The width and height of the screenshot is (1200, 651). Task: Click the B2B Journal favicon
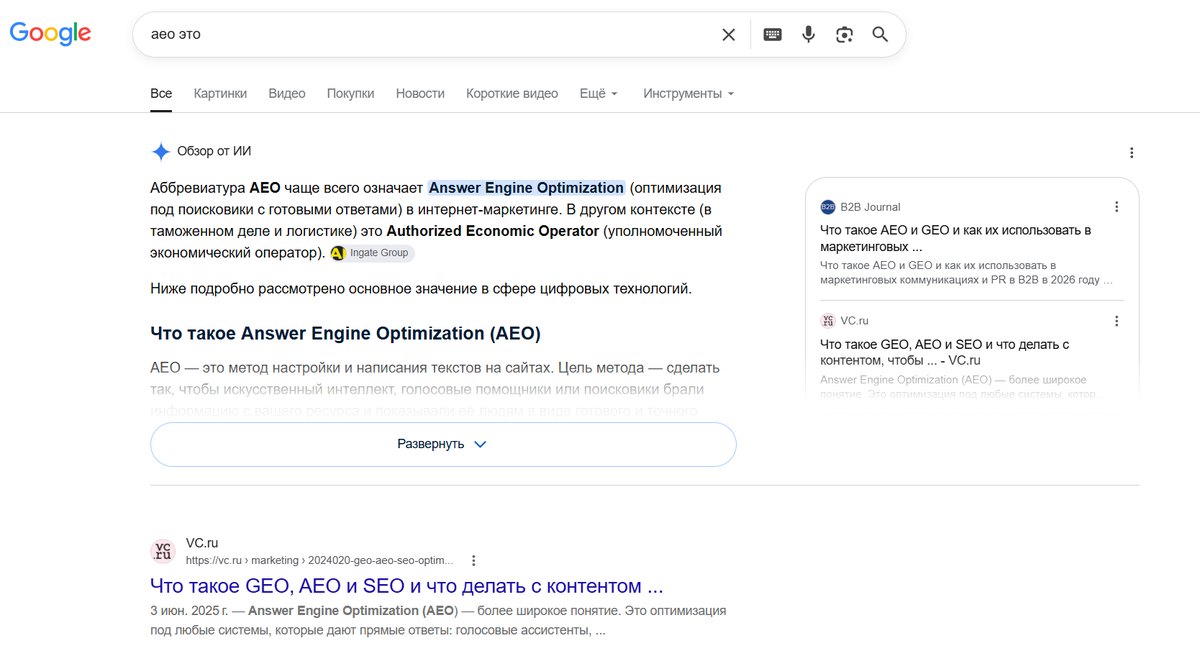(x=828, y=207)
